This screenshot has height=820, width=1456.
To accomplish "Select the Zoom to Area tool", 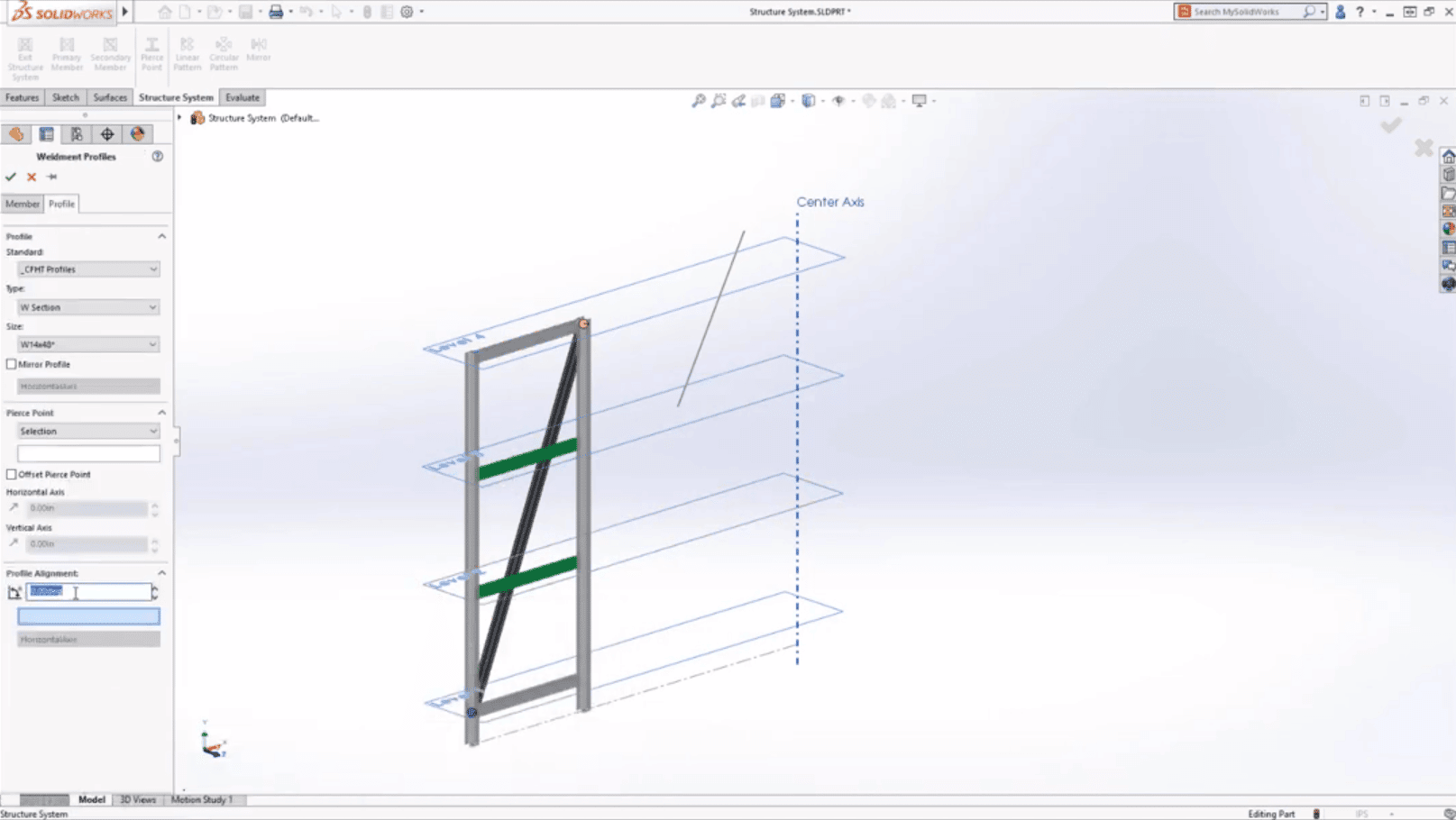I will pos(717,101).
